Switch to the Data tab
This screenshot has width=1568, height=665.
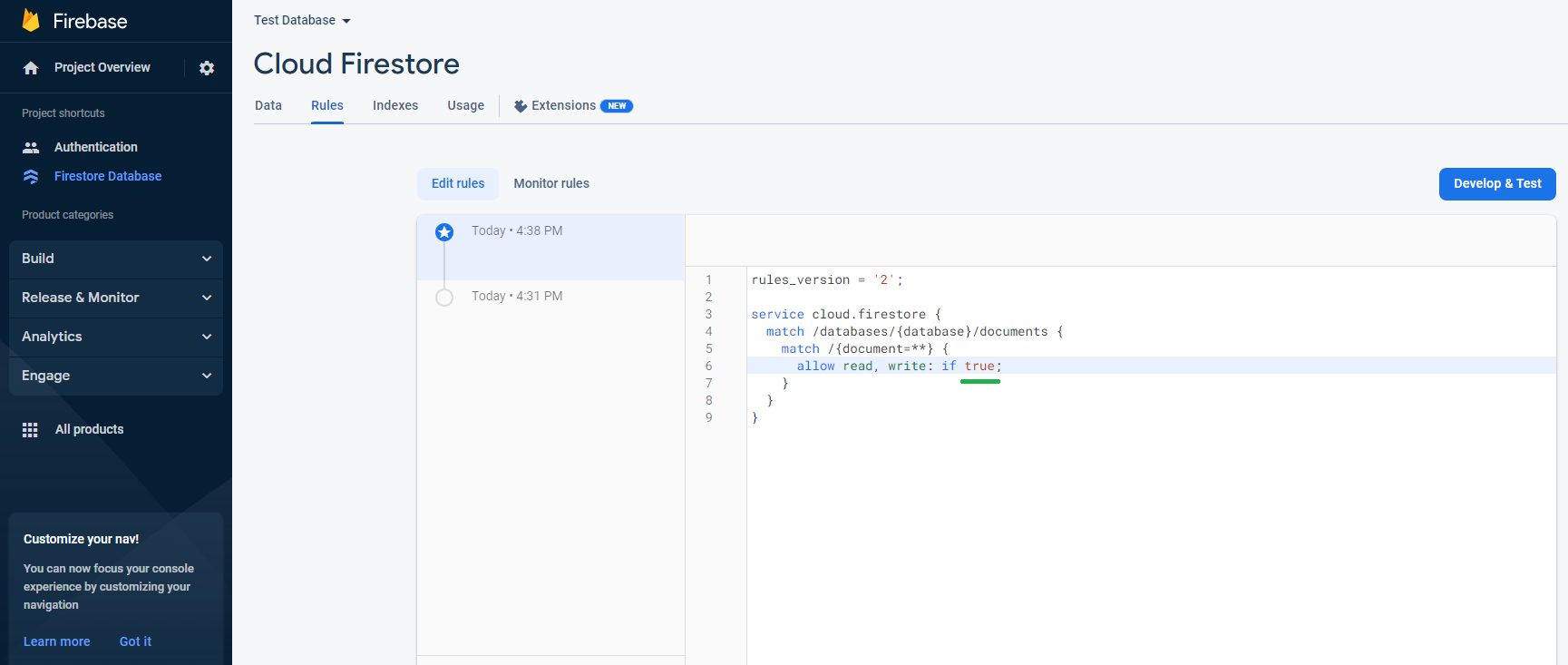(268, 105)
